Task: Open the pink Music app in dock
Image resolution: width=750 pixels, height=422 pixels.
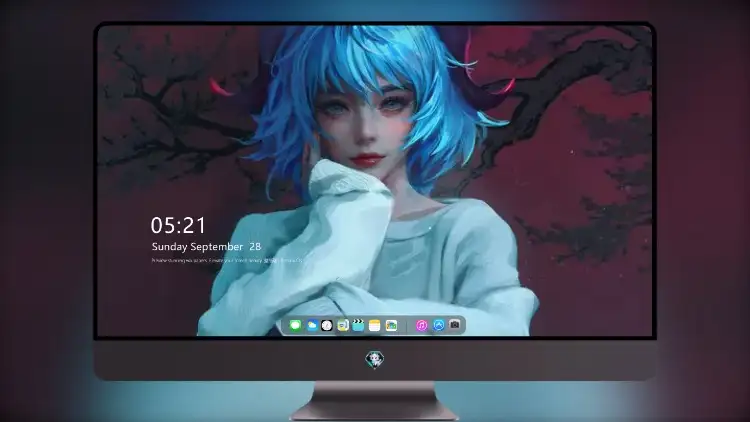Action: 421,326
